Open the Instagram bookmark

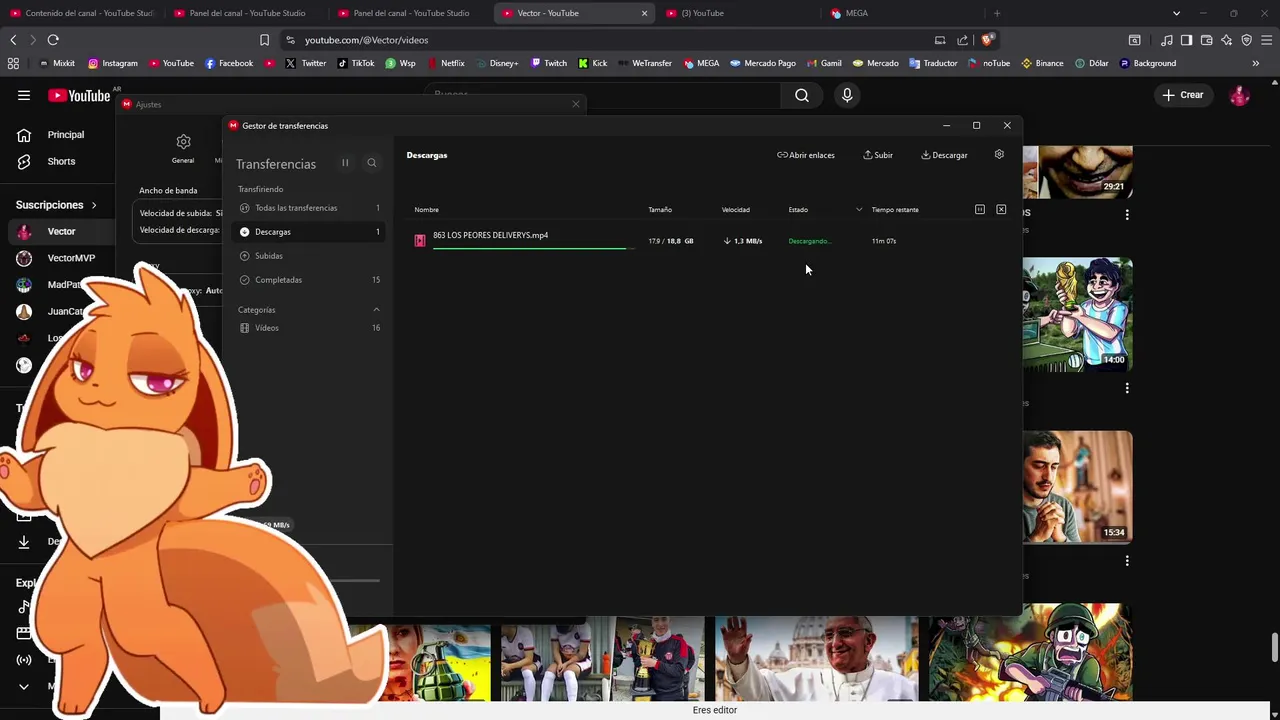(x=113, y=63)
